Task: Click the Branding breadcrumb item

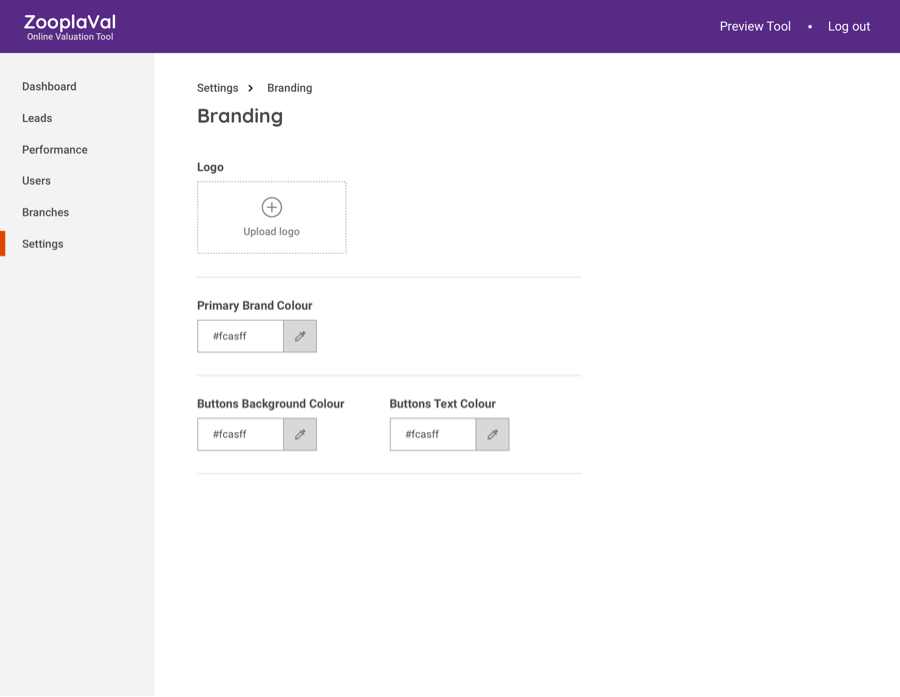Action: click(289, 88)
